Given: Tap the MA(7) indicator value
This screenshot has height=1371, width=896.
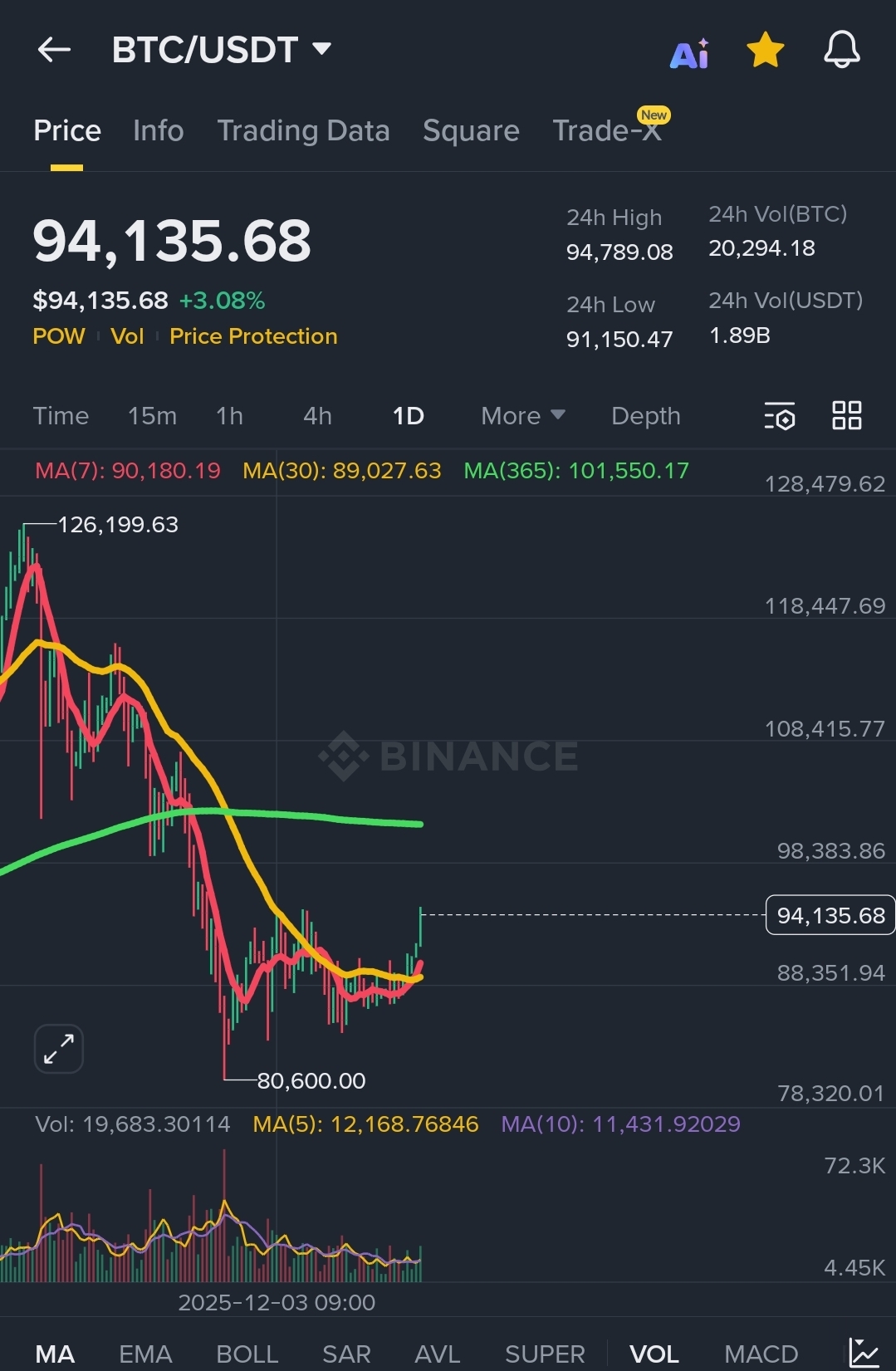Looking at the screenshot, I should (128, 471).
